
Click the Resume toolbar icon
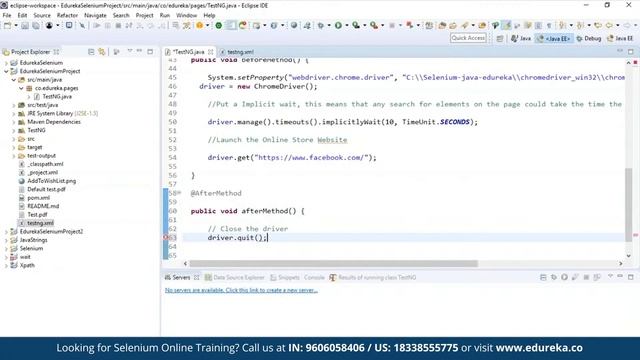(x=97, y=25)
